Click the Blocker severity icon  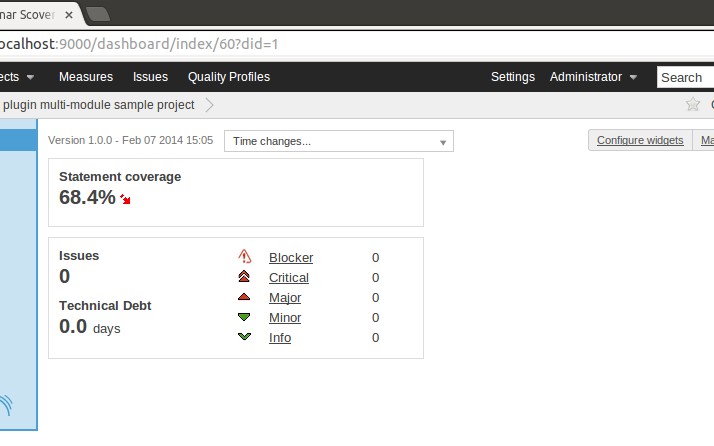click(244, 257)
